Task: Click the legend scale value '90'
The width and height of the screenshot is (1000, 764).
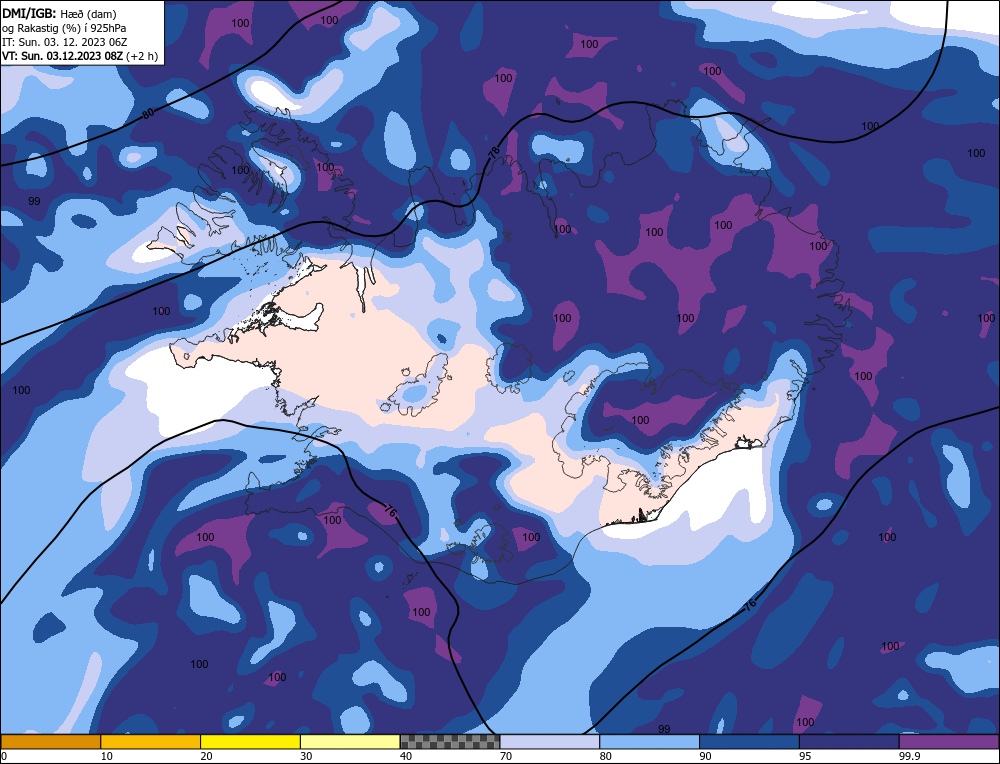Action: click(705, 756)
